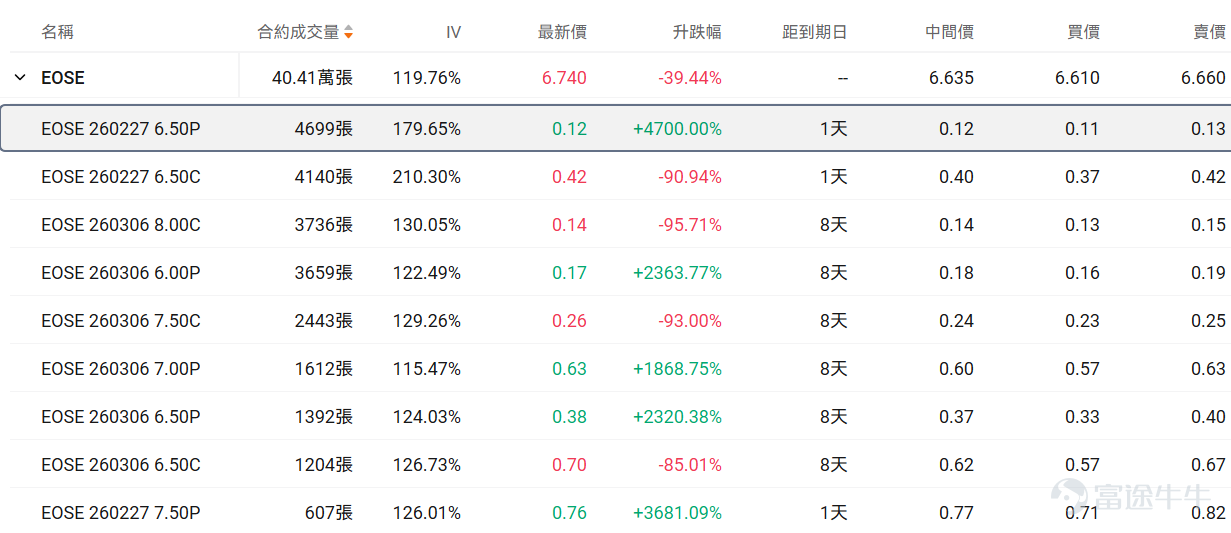Select option EOSE 260306 6.50C
This screenshot has height=533, width=1231.
(x=121, y=465)
